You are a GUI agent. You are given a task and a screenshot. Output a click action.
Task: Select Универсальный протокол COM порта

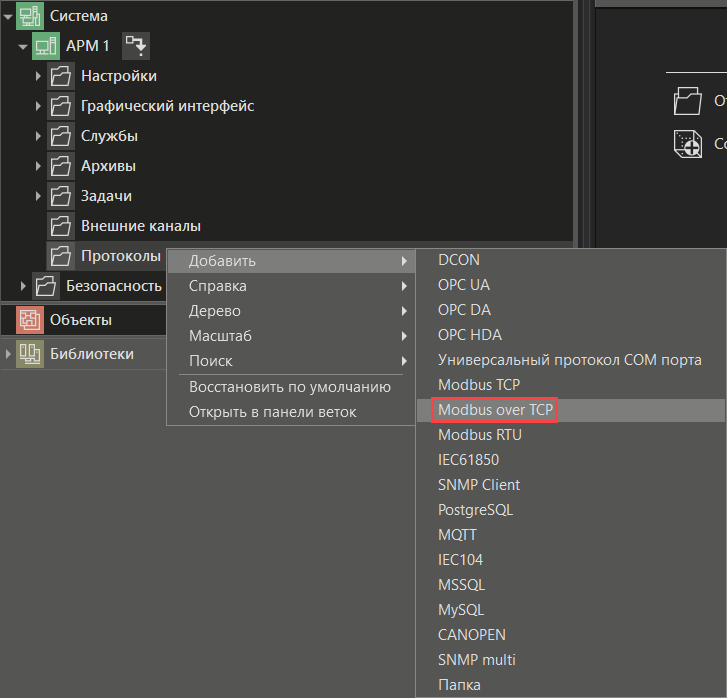571,360
